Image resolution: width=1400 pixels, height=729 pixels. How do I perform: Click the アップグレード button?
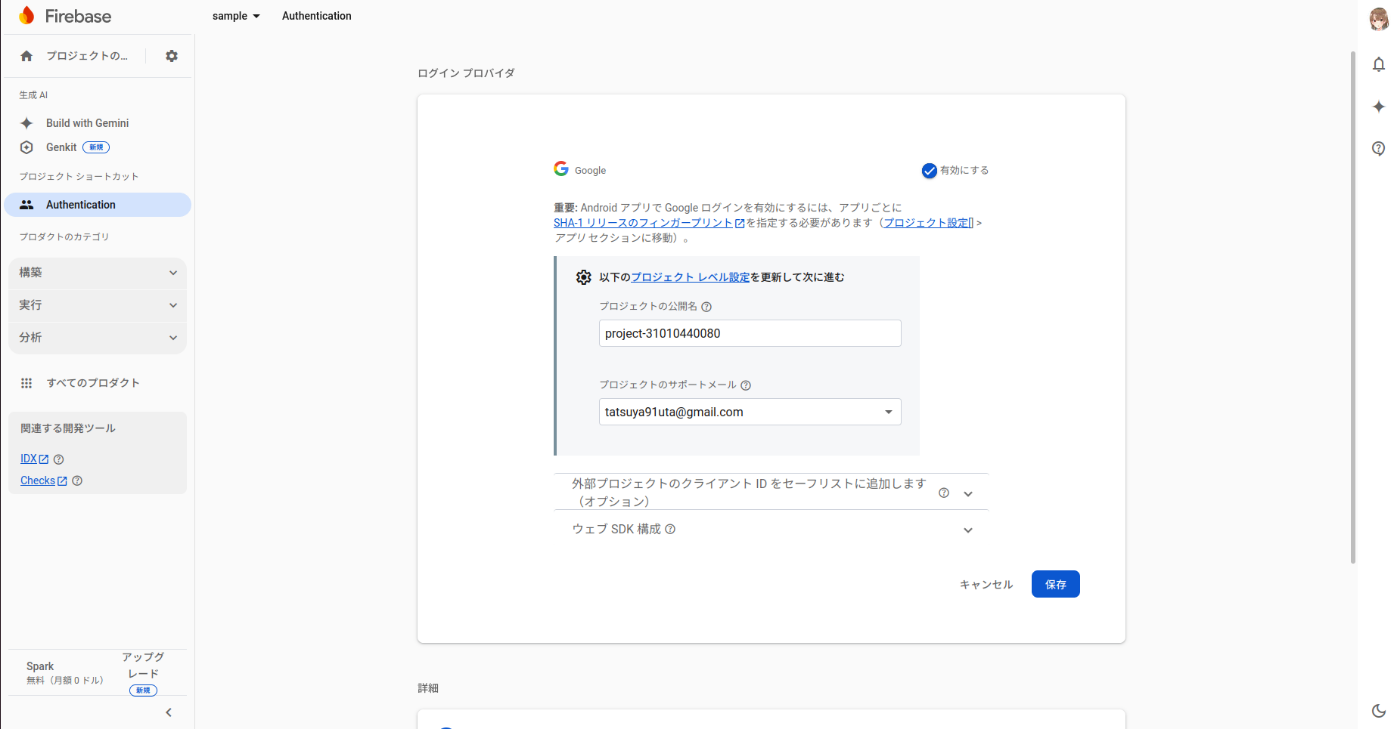143,673
